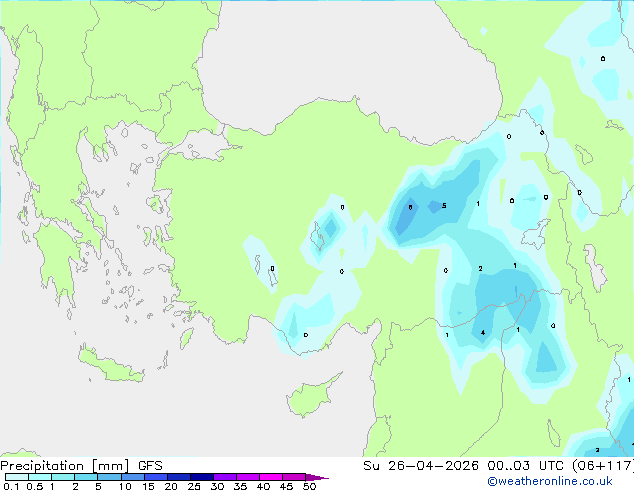
Task: Click the island of Crete on the map
Action: (110, 364)
